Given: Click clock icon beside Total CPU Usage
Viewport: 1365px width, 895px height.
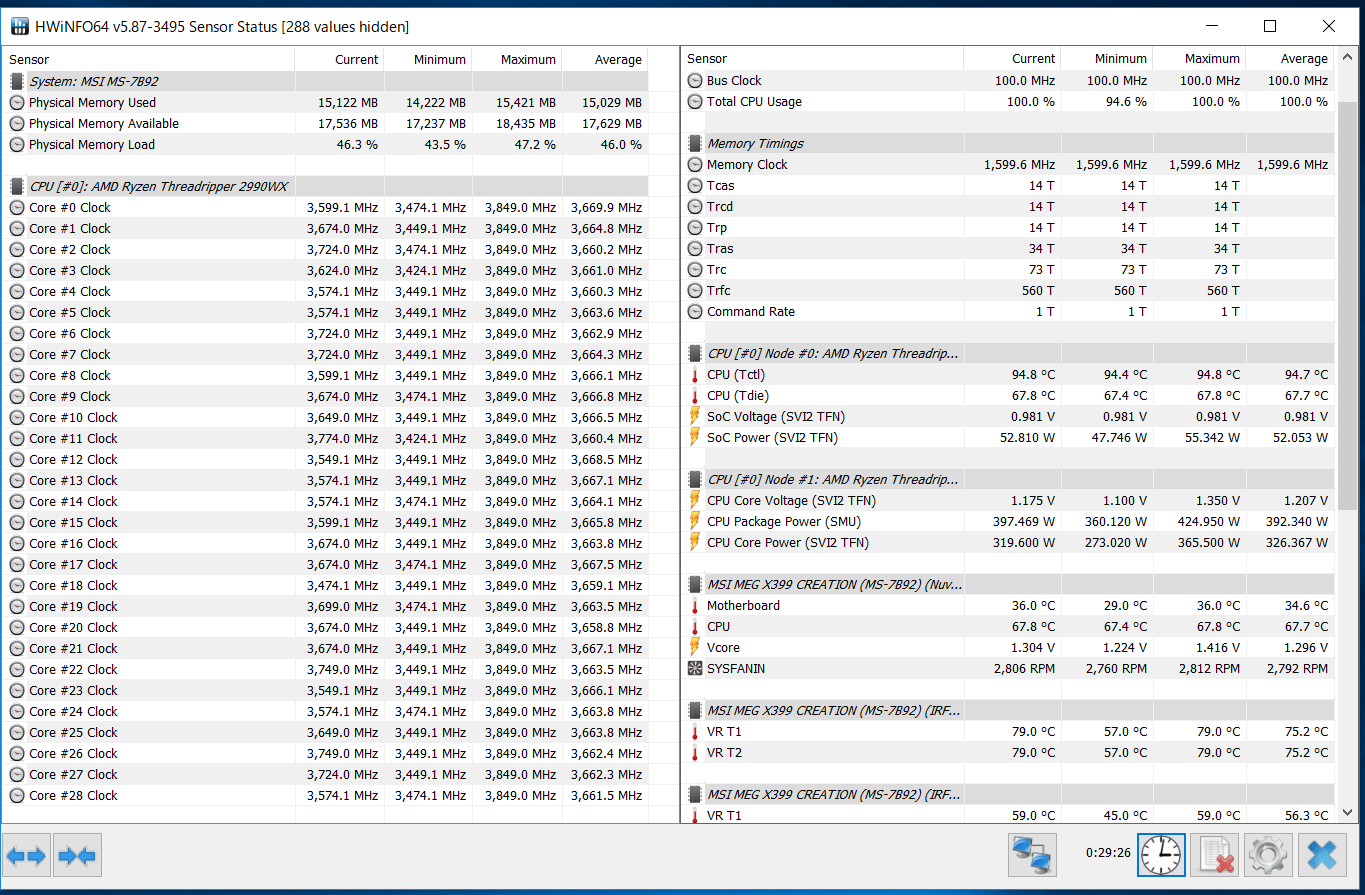Looking at the screenshot, I should pyautogui.click(x=695, y=102).
